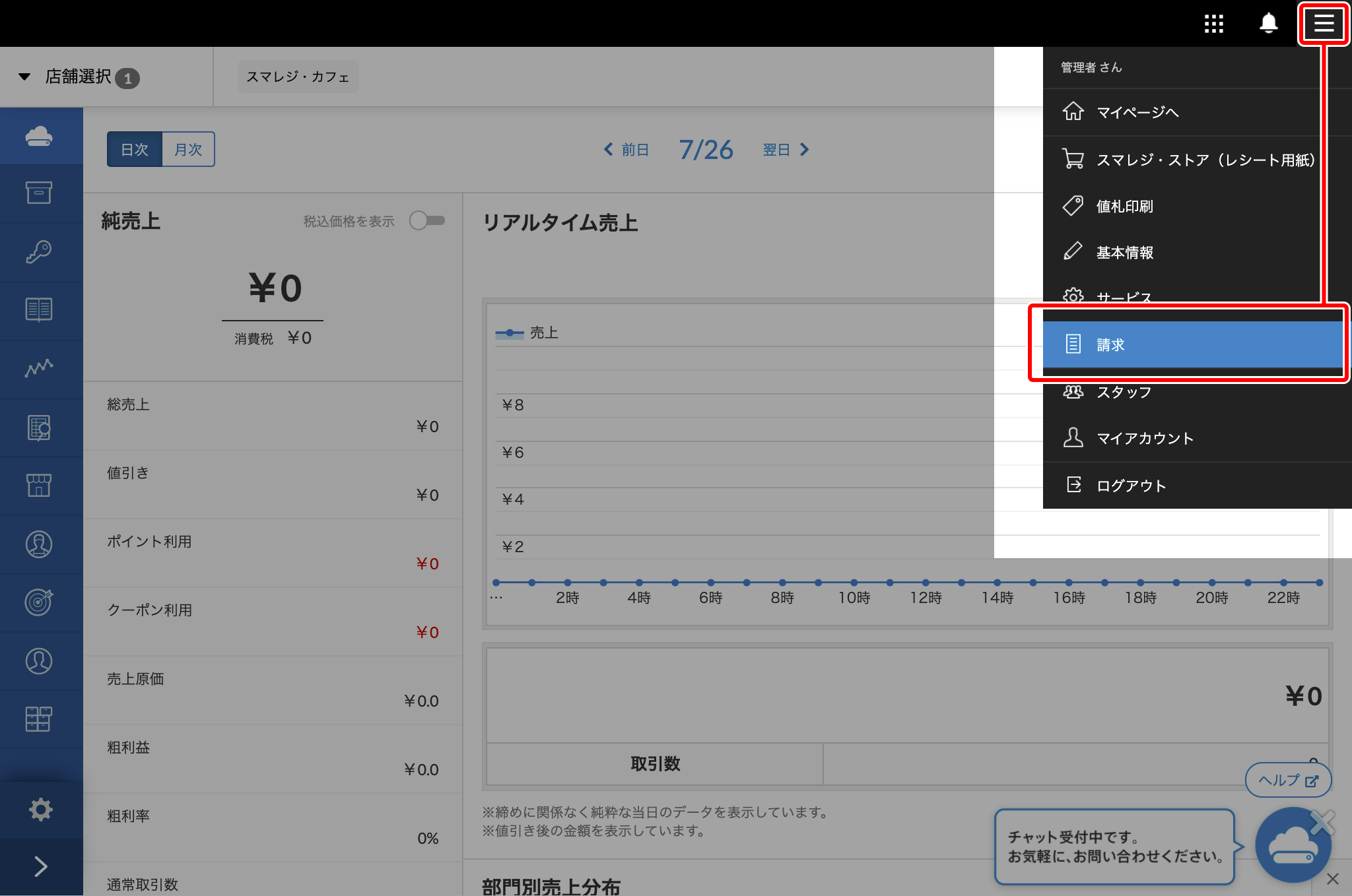Toggle 税込価格を表示 switch
Image resolution: width=1352 pixels, height=896 pixels.
426,220
